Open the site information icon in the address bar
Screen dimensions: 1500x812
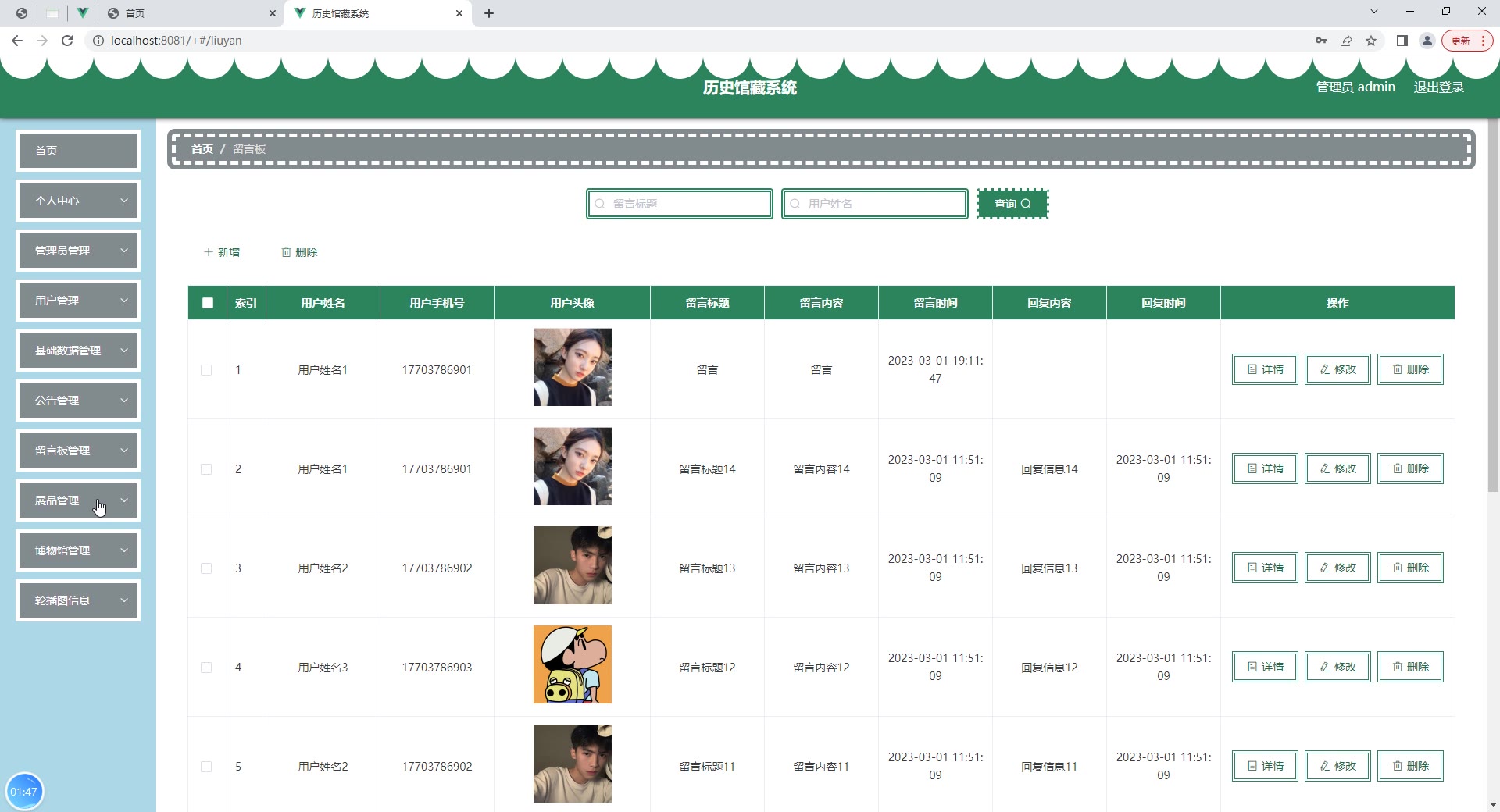click(x=98, y=41)
